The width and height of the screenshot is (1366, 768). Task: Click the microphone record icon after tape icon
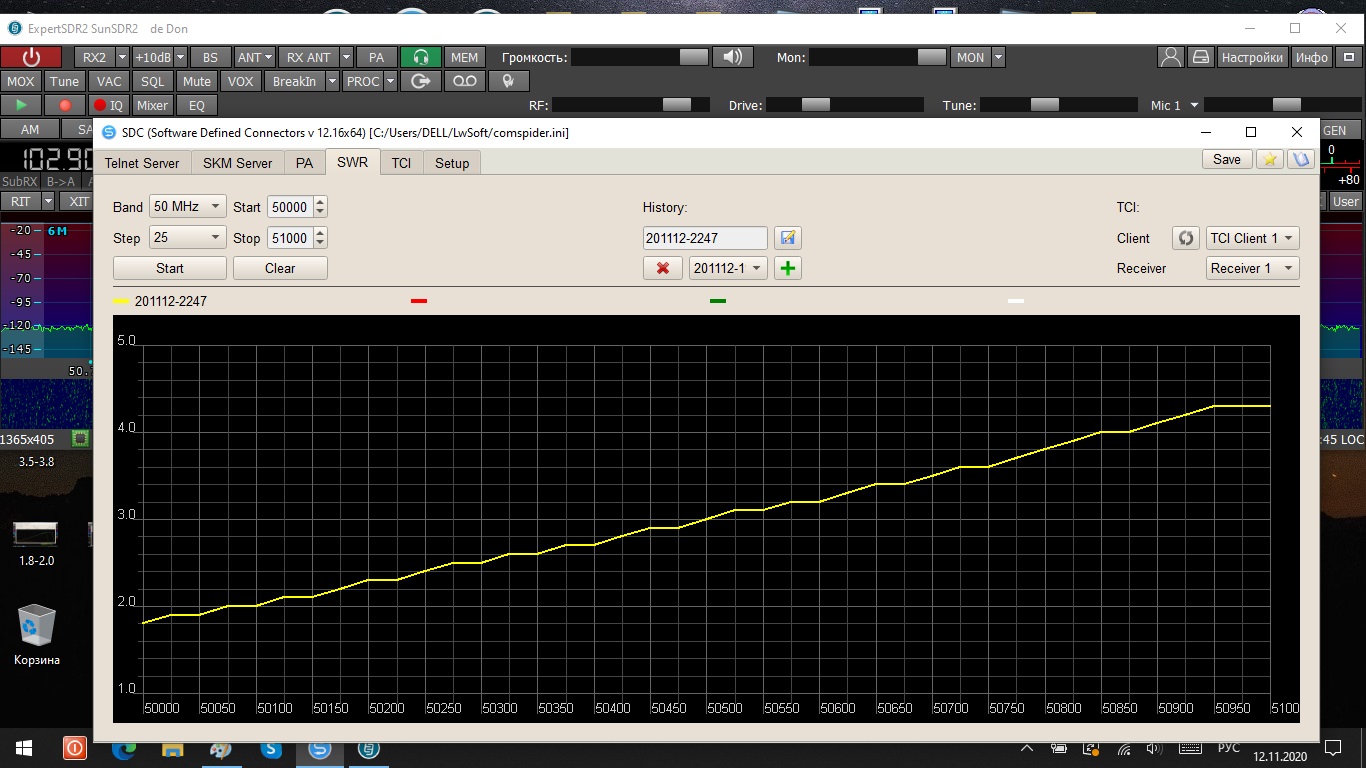pos(509,81)
